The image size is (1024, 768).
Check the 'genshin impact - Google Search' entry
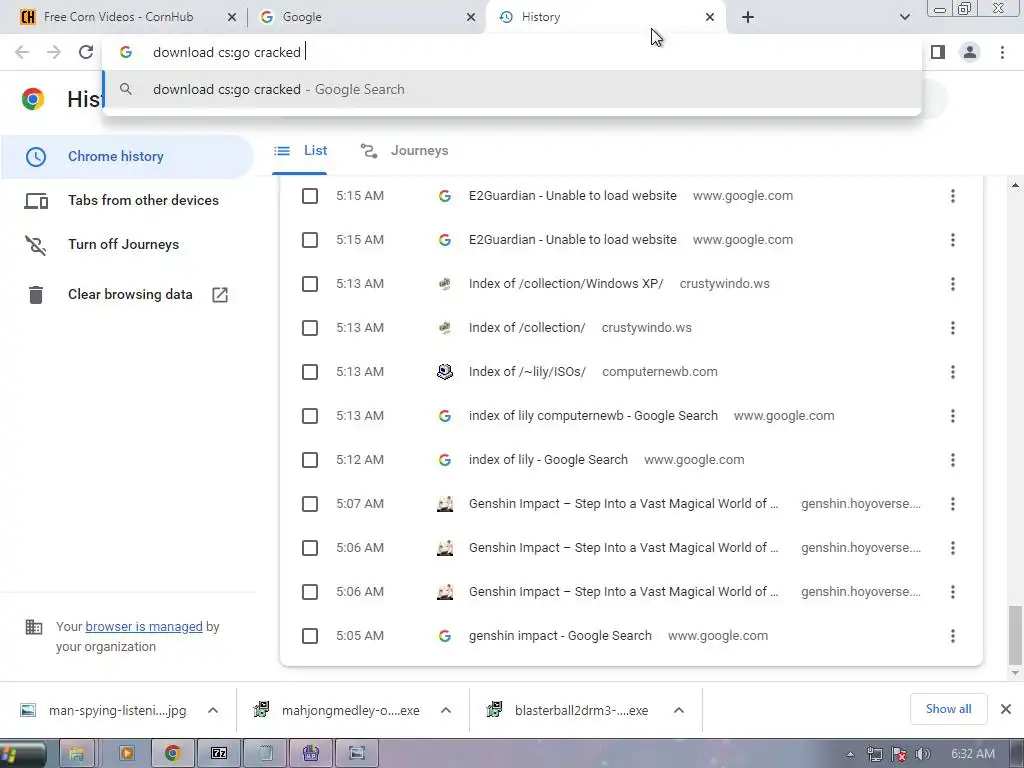(310, 636)
